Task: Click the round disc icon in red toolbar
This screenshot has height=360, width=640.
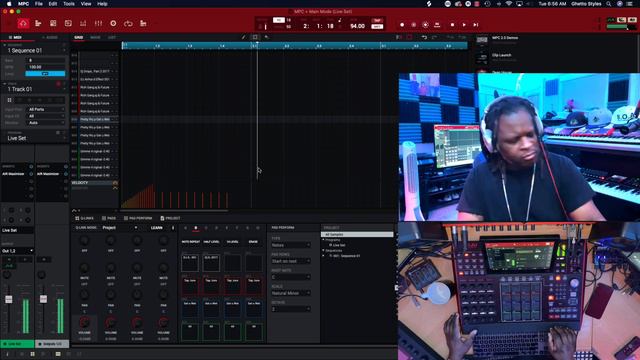Action: [x=113, y=24]
